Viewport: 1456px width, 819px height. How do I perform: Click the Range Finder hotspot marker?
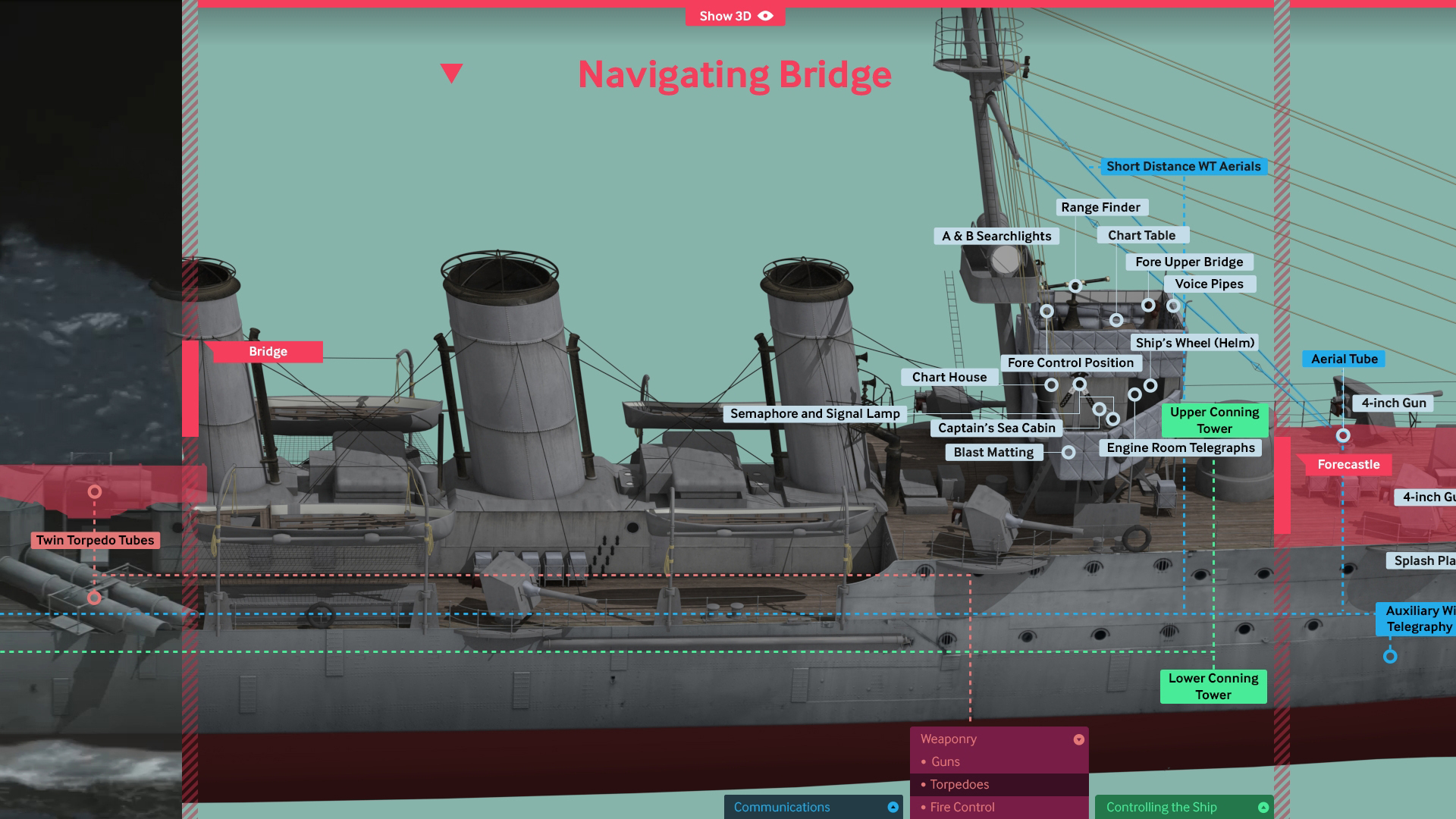pos(1075,286)
